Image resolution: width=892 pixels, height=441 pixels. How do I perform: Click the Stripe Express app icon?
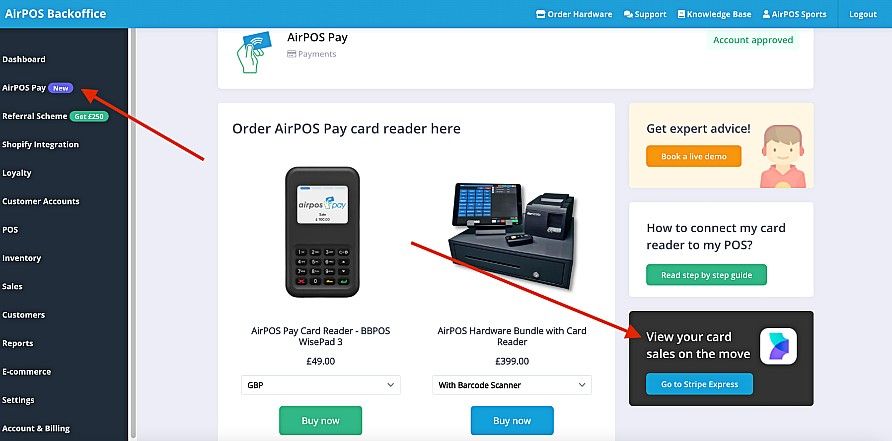pyautogui.click(x=778, y=346)
